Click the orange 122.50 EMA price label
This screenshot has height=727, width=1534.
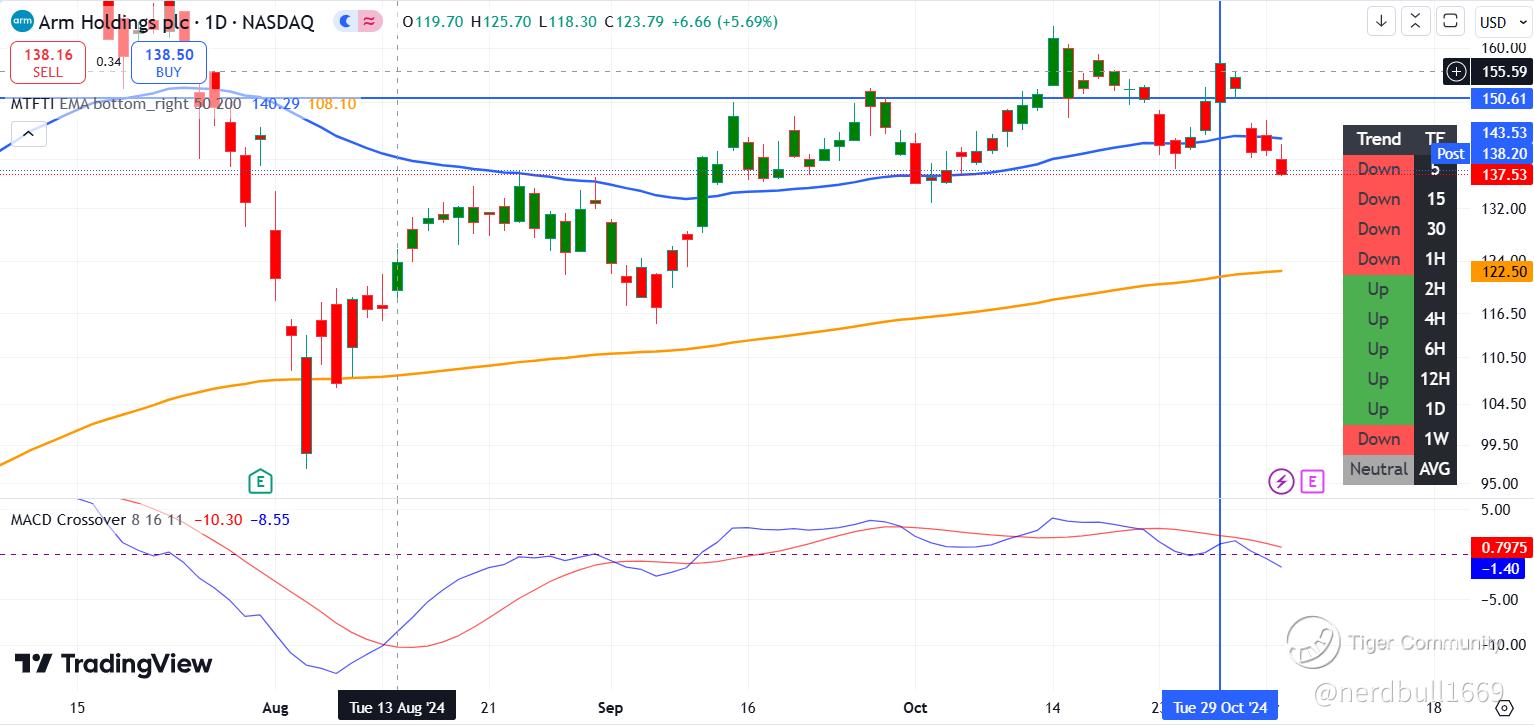(x=1503, y=271)
